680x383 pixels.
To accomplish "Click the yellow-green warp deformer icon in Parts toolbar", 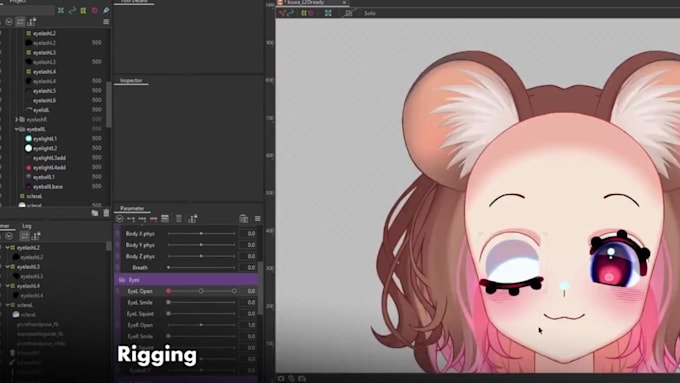I will 83,10.
